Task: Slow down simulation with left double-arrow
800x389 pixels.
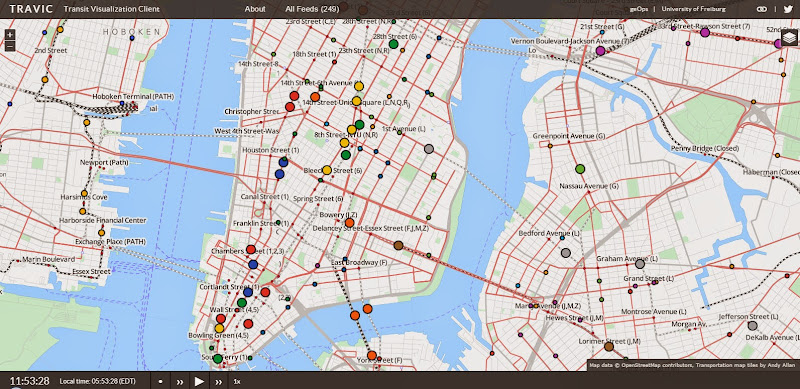Action: coord(180,381)
